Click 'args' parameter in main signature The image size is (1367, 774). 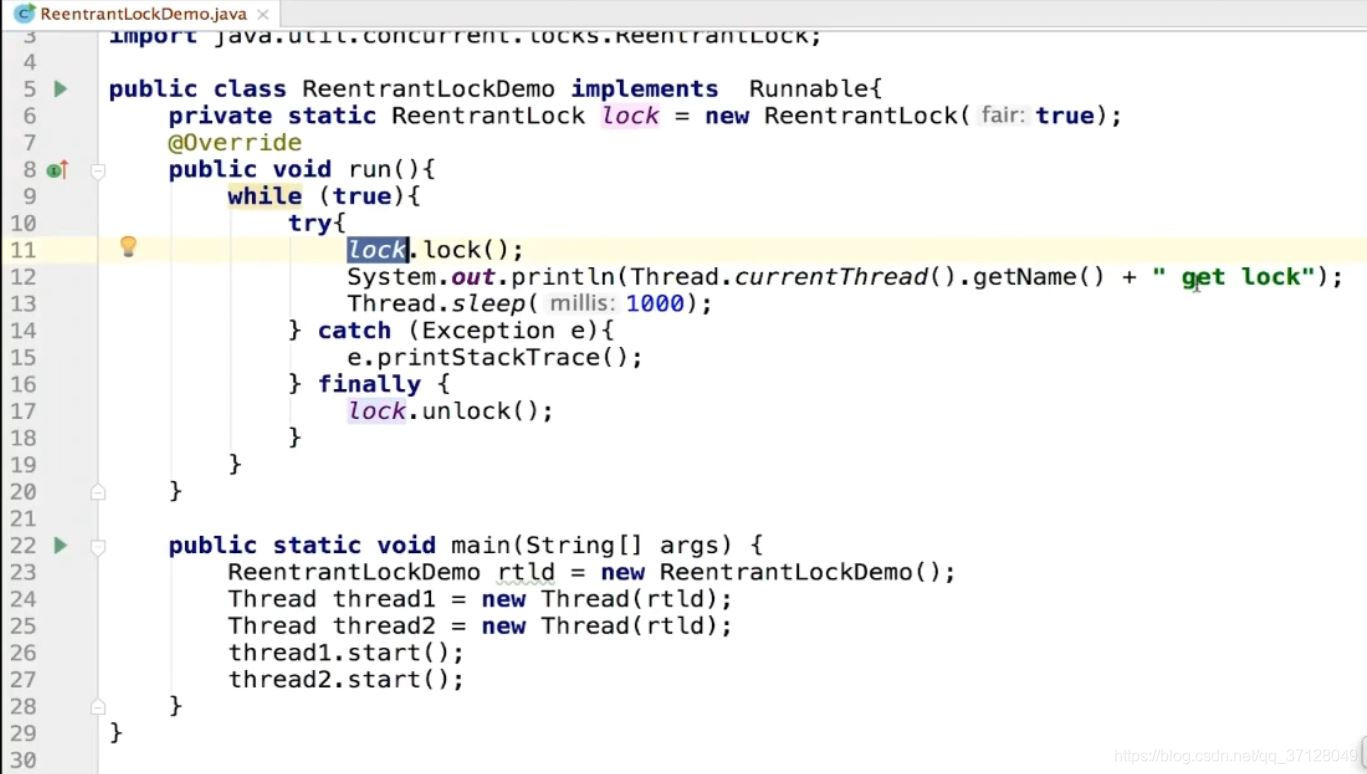tap(689, 546)
